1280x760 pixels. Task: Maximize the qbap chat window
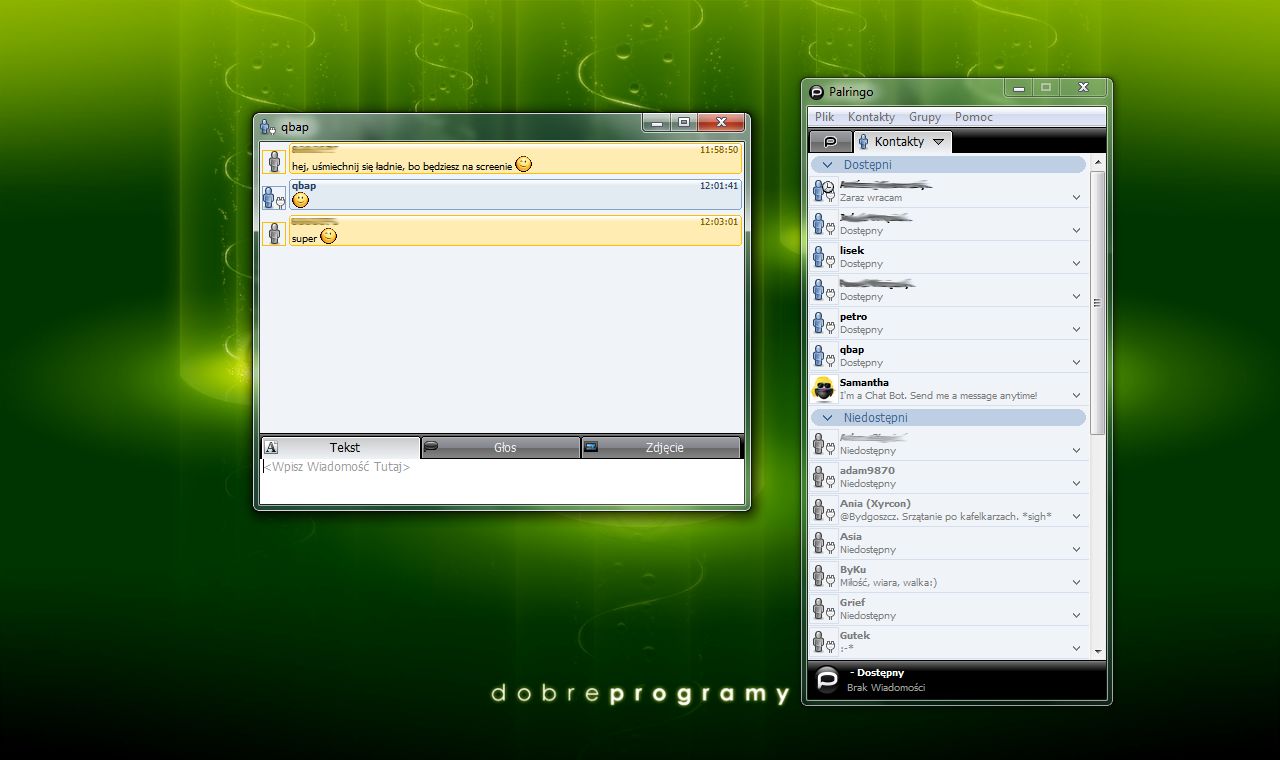point(684,122)
